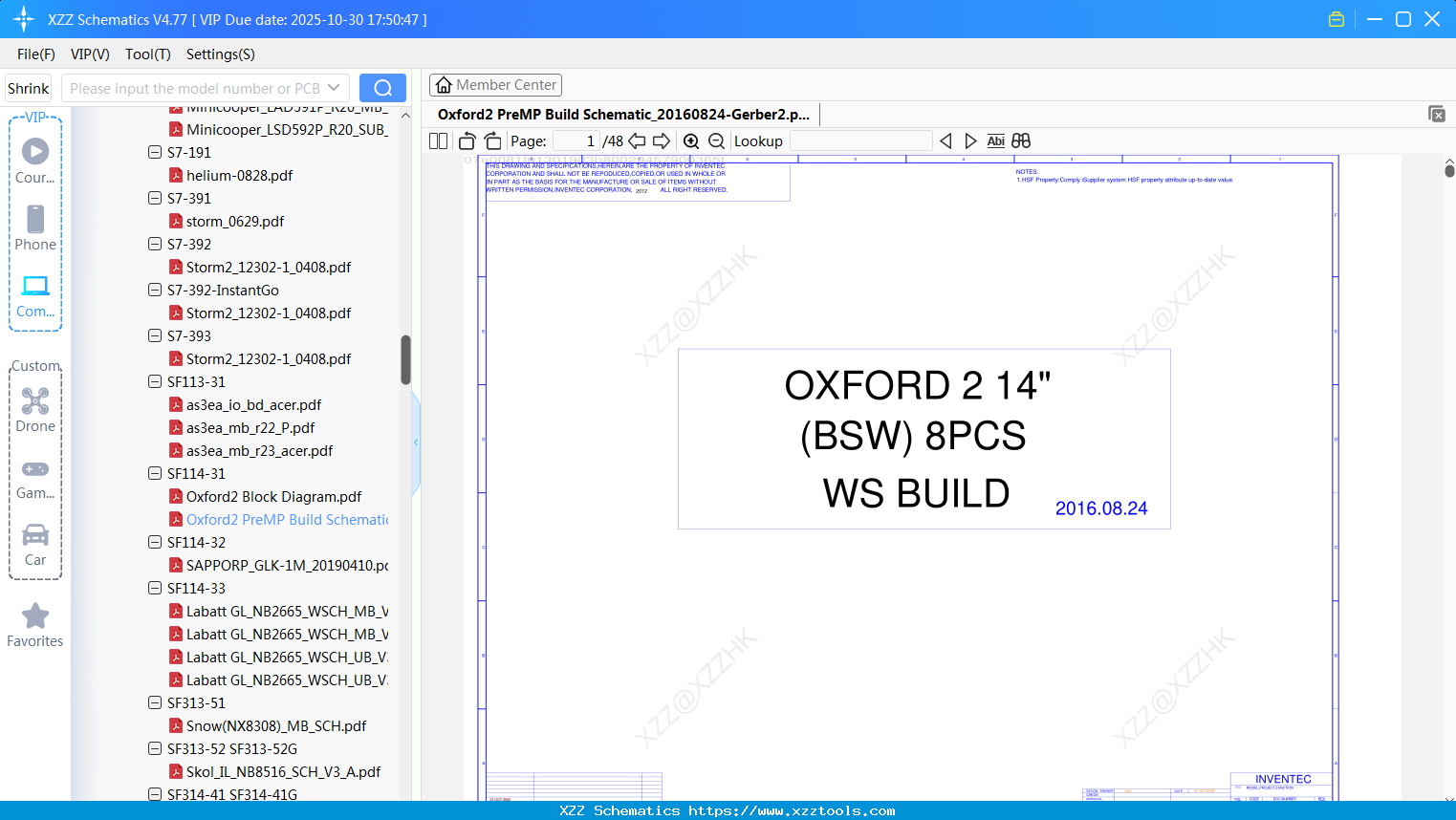Collapse the S7-392 tree node
The width and height of the screenshot is (1456, 820).
[155, 244]
